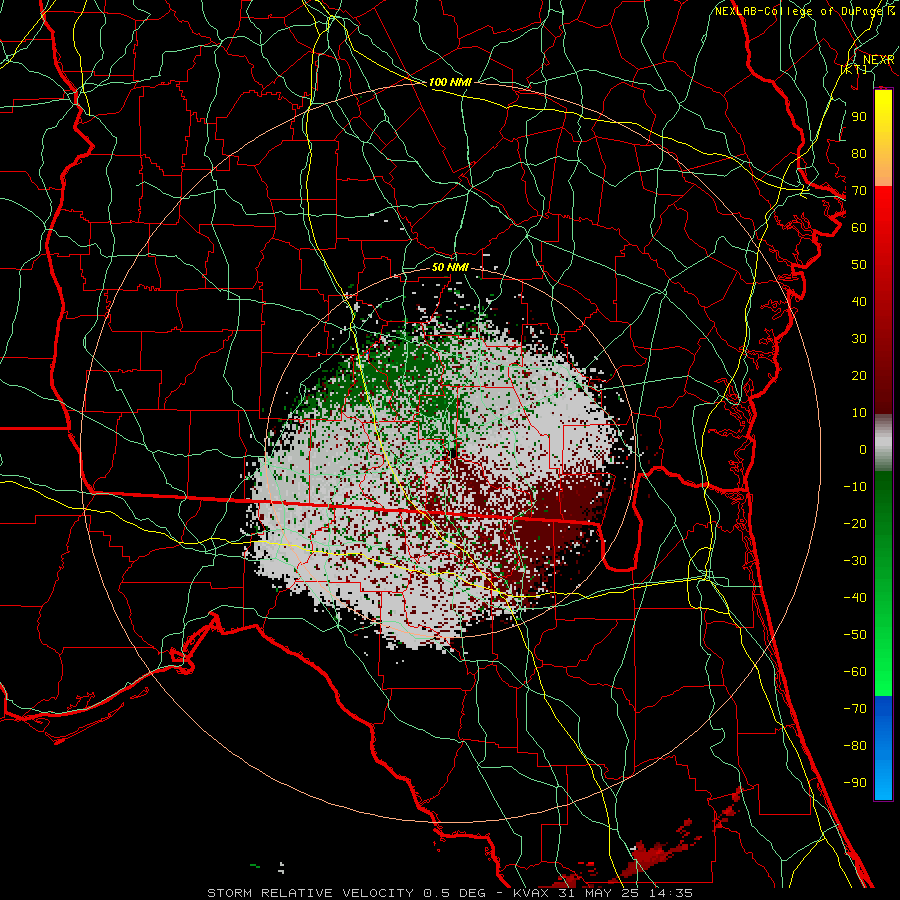The image size is (900, 900).
Task: Click the -50 value on the velocity scale
Action: tap(855, 635)
